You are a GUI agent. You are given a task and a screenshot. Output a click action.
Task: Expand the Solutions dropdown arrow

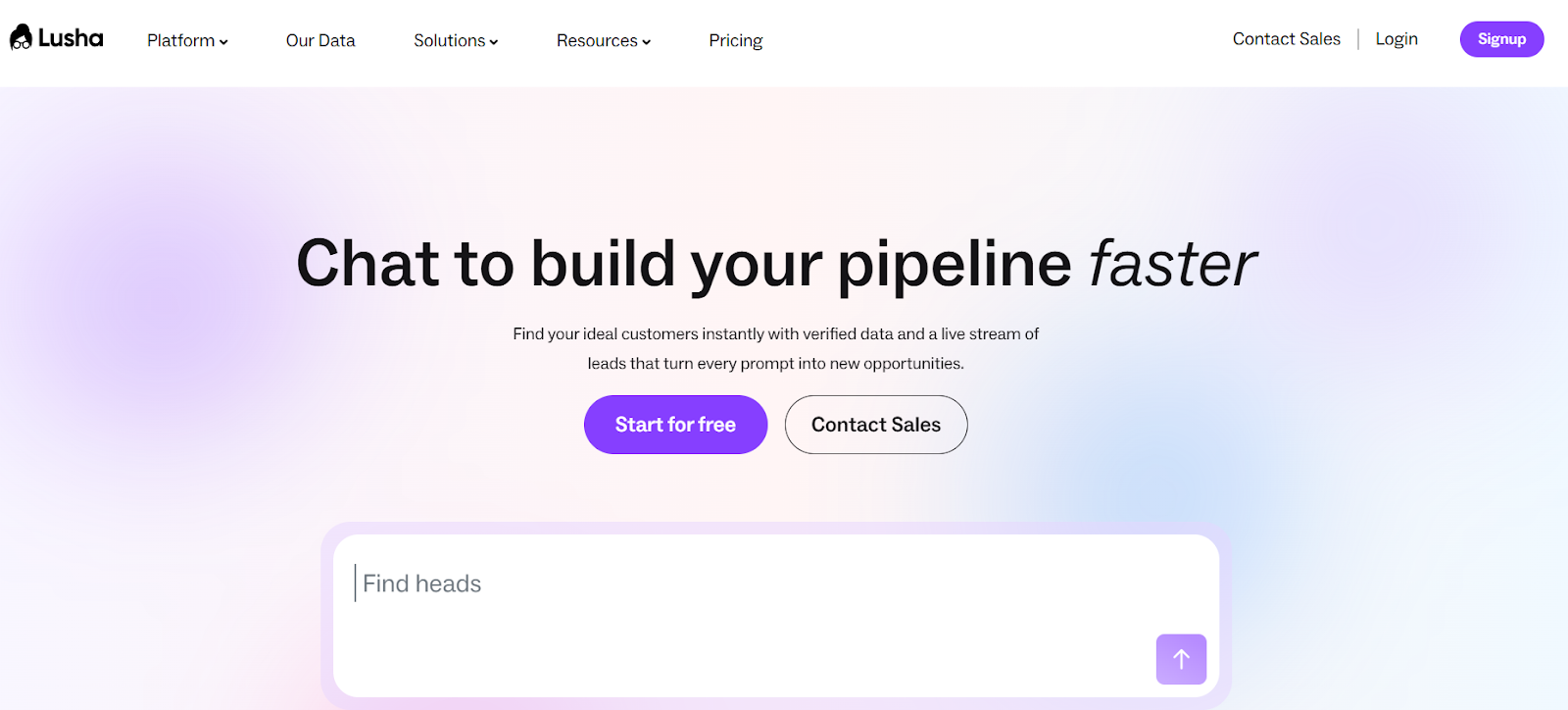492,41
